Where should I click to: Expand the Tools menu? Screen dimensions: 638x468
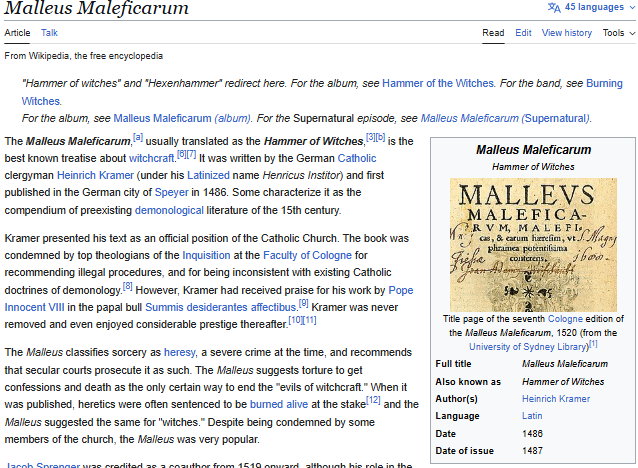point(618,33)
